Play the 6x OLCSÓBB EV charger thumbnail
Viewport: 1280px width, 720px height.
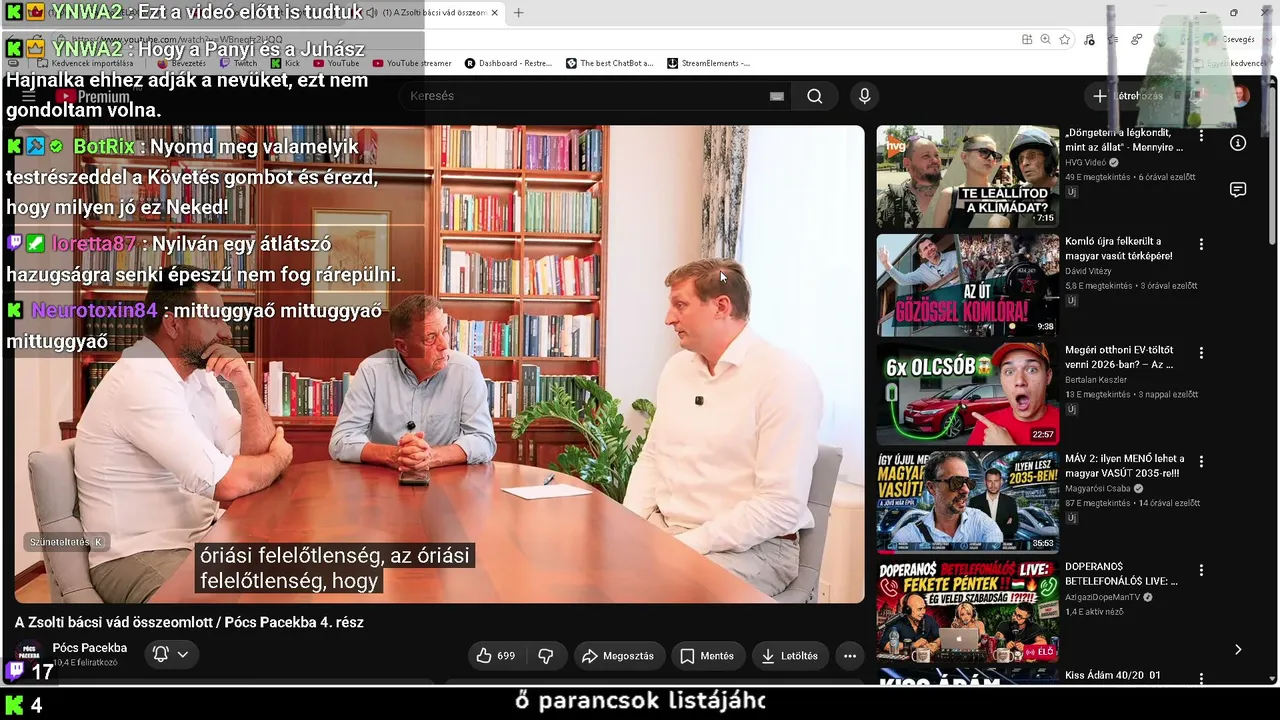click(968, 394)
